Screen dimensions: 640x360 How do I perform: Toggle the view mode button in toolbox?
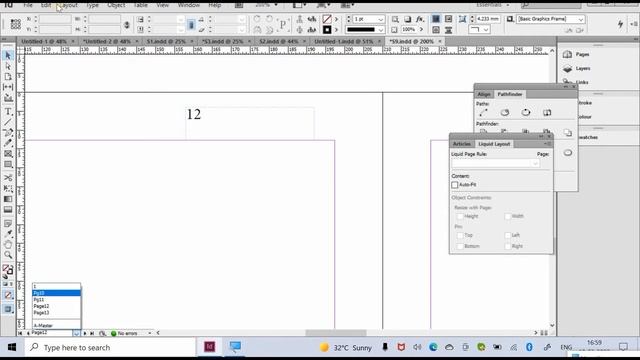[x=8, y=309]
